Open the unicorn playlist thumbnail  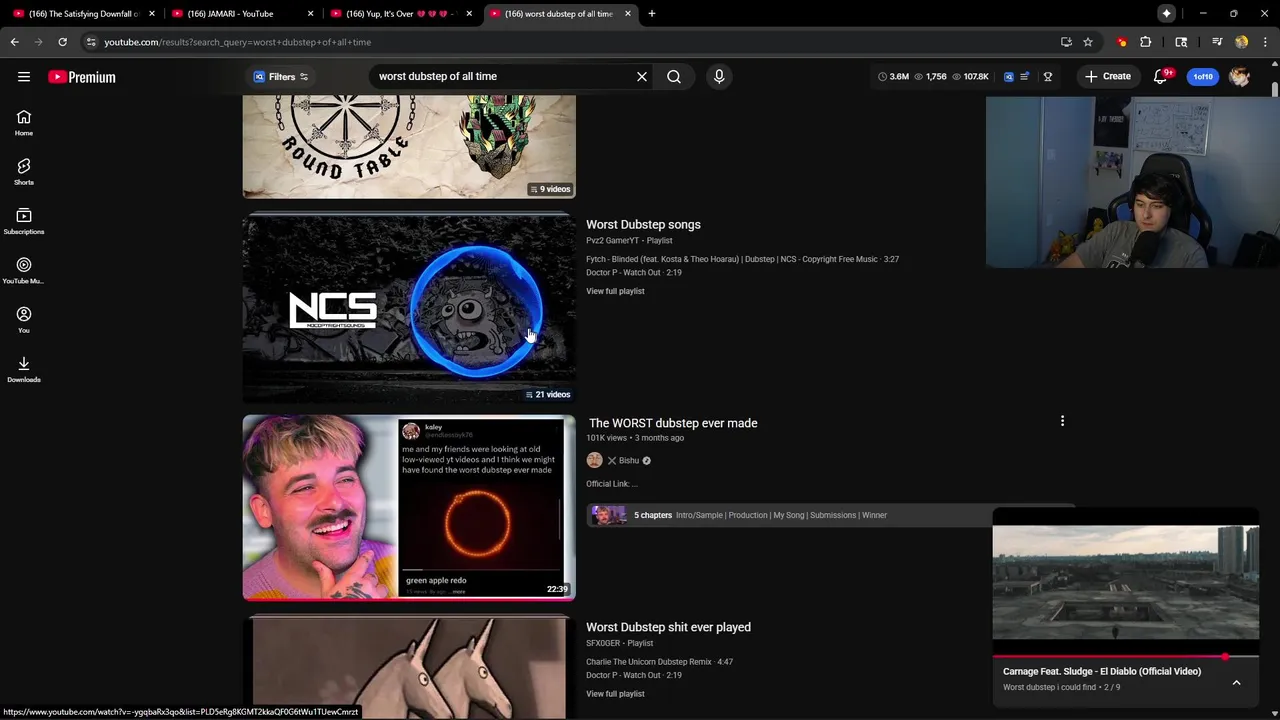[x=409, y=668]
